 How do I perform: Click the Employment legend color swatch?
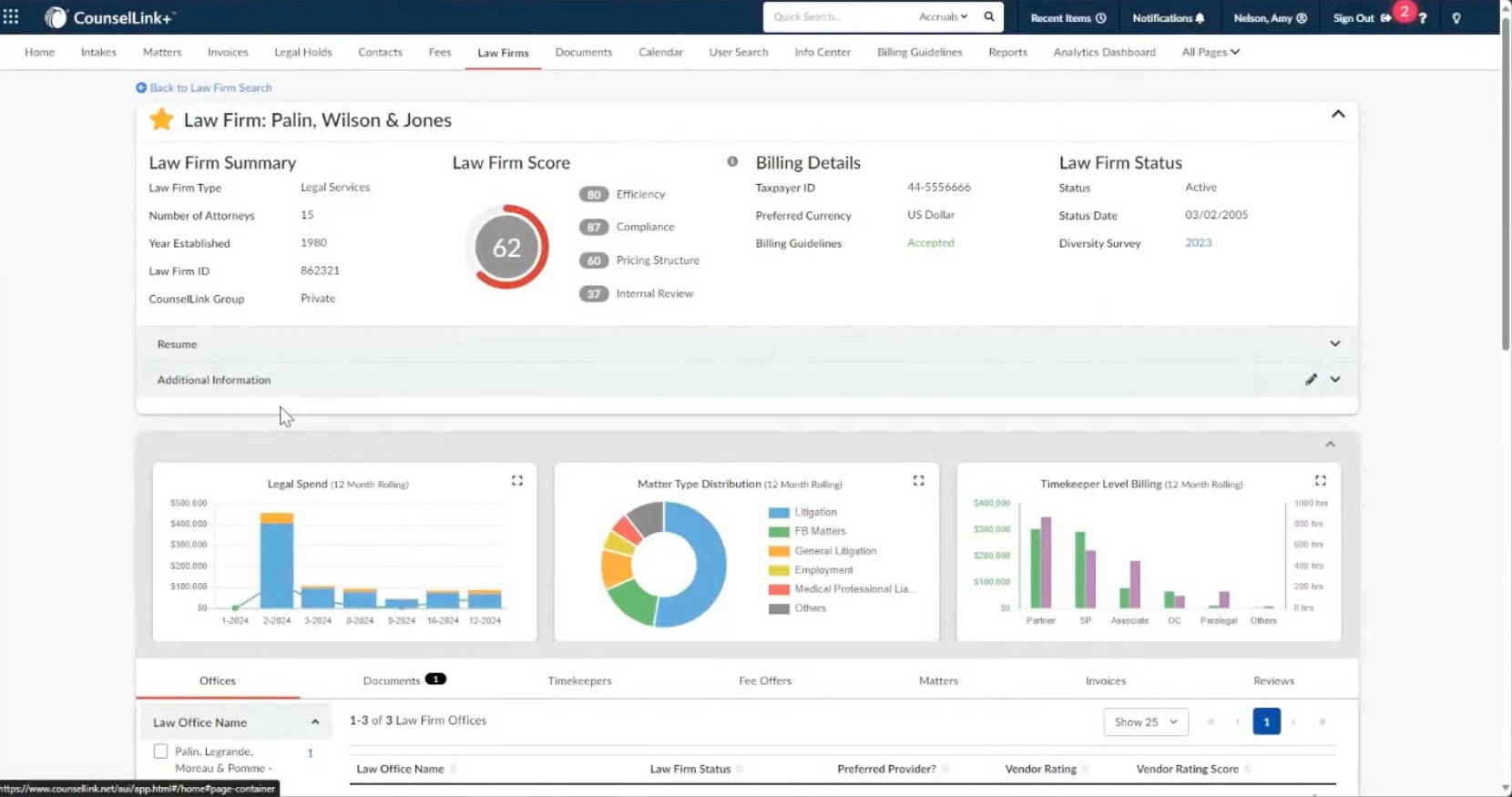coord(779,570)
